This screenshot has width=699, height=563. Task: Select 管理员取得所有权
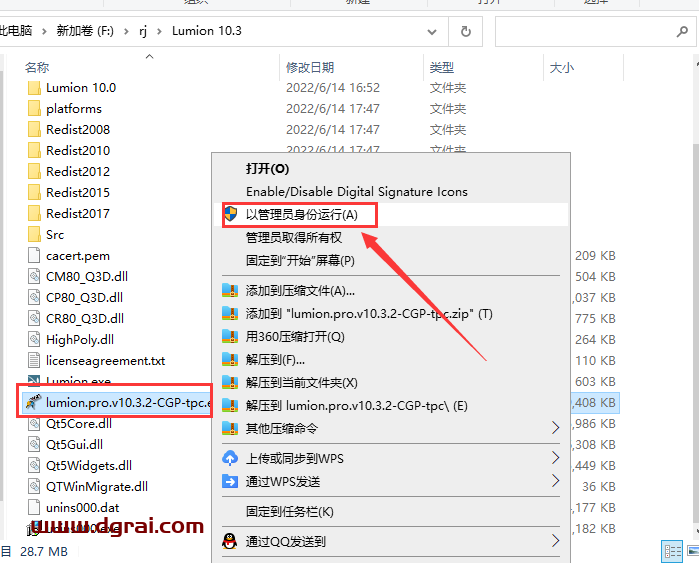294,238
